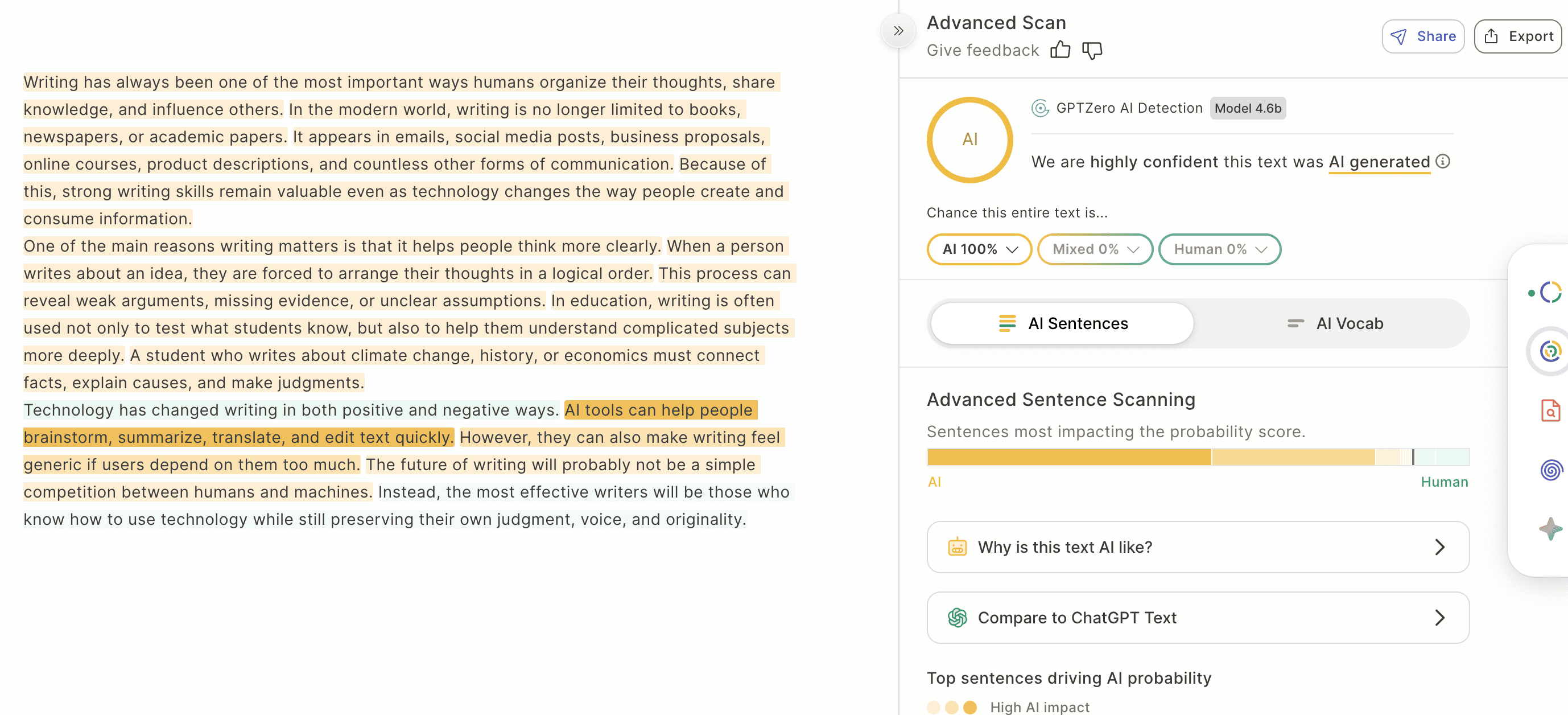Open Compare to ChatGPT Text

[1198, 618]
